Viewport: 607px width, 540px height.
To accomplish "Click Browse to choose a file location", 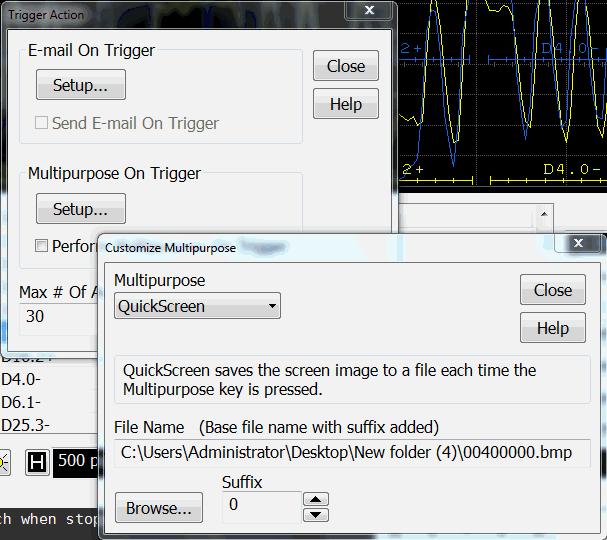I will pyautogui.click(x=158, y=508).
